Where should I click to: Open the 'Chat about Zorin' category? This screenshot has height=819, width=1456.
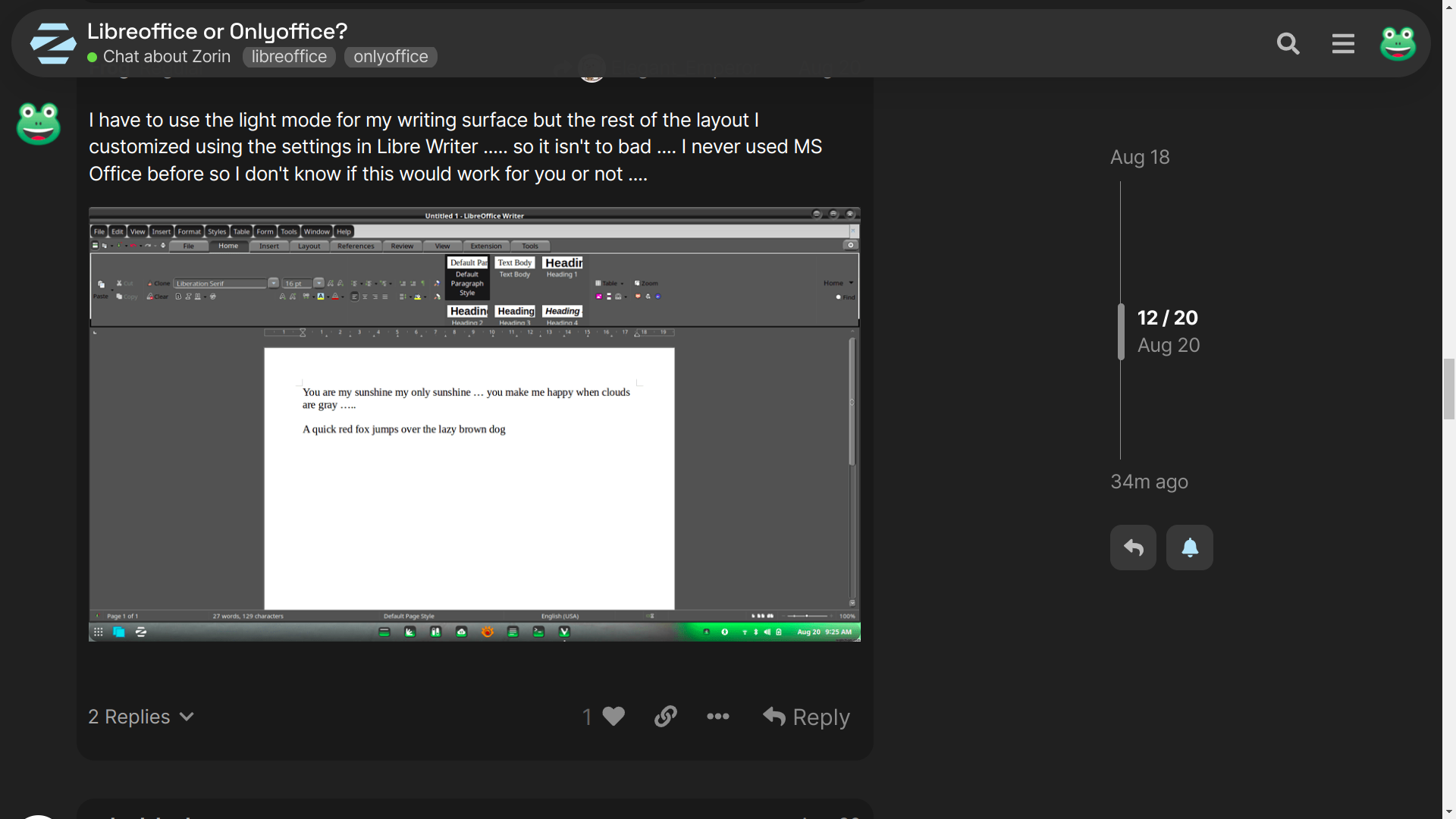(159, 57)
